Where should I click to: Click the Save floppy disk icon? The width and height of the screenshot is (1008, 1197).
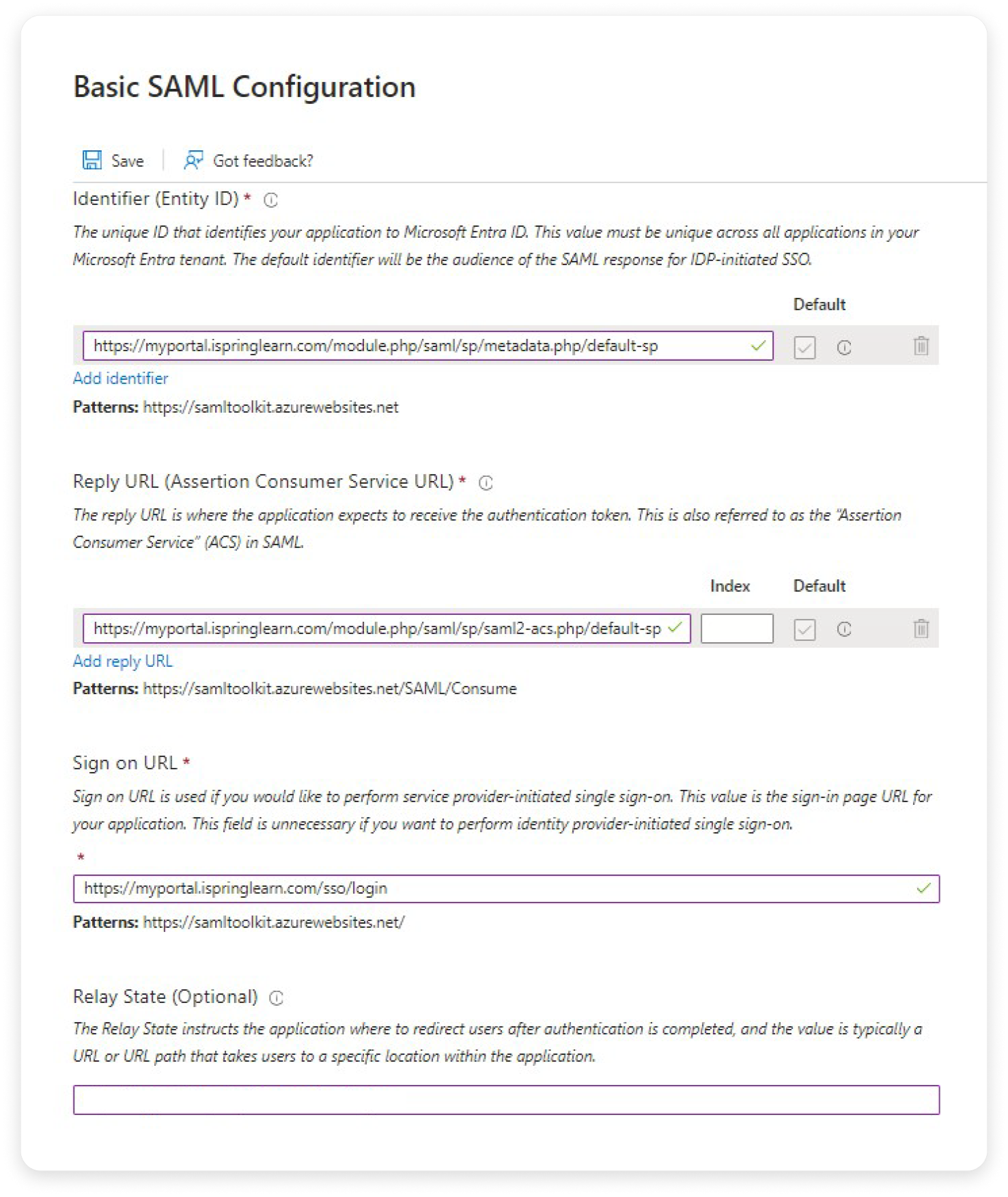[92, 160]
